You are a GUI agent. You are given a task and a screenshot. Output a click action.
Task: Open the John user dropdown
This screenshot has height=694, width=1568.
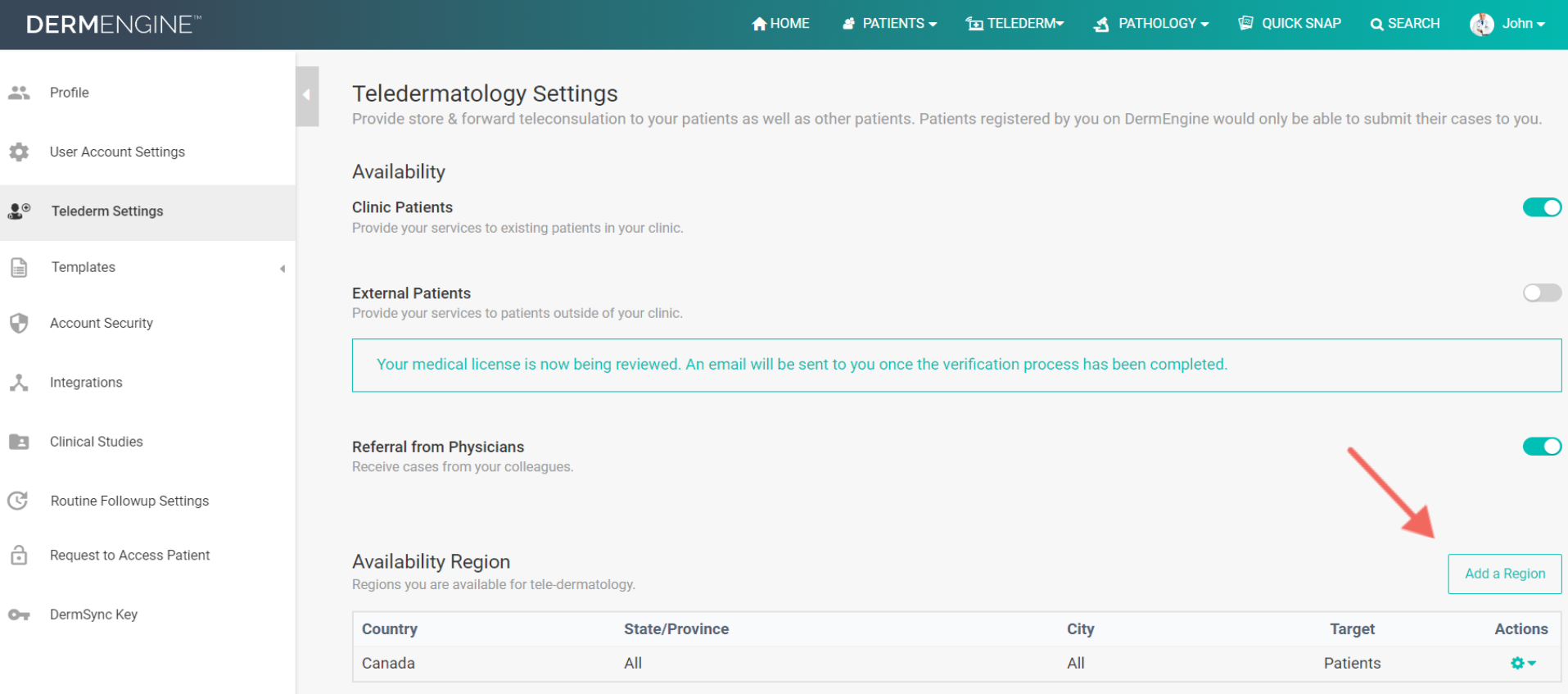1508,25
